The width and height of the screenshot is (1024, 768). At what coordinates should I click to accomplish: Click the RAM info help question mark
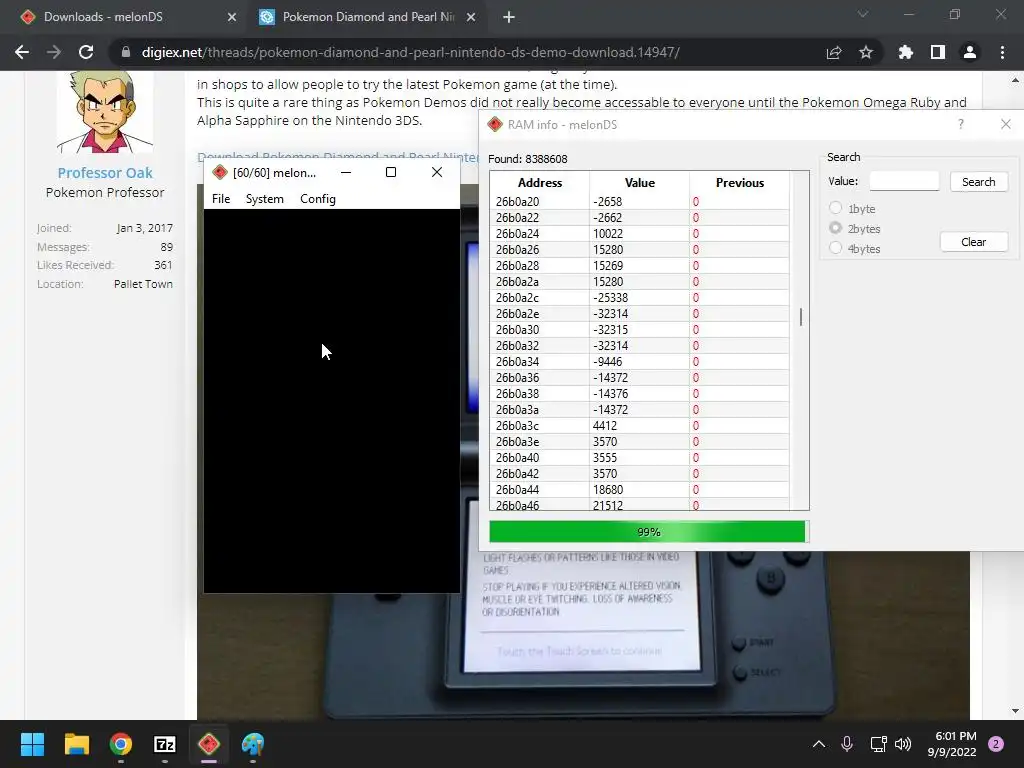[961, 124]
